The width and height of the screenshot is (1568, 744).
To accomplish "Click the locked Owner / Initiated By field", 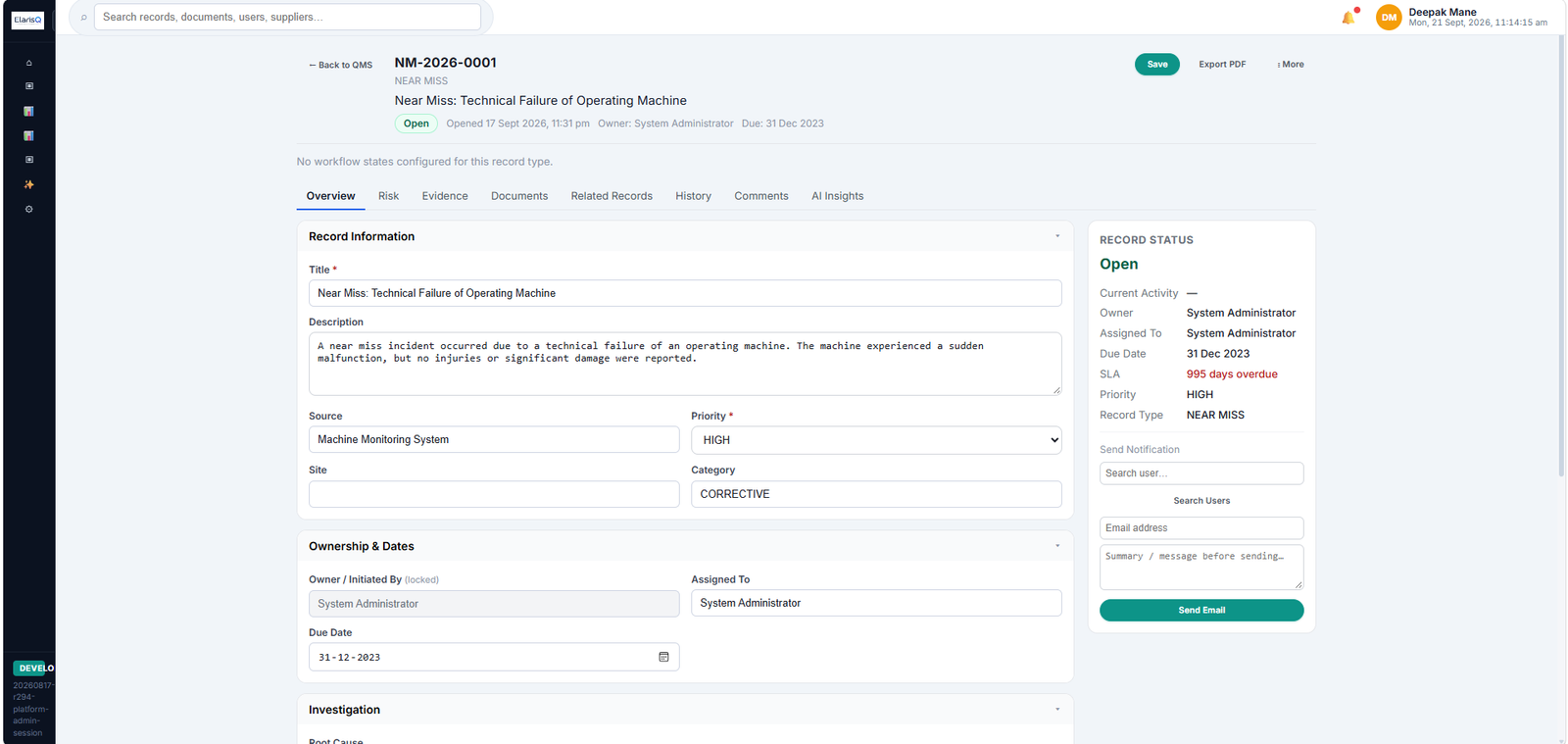I will [494, 604].
